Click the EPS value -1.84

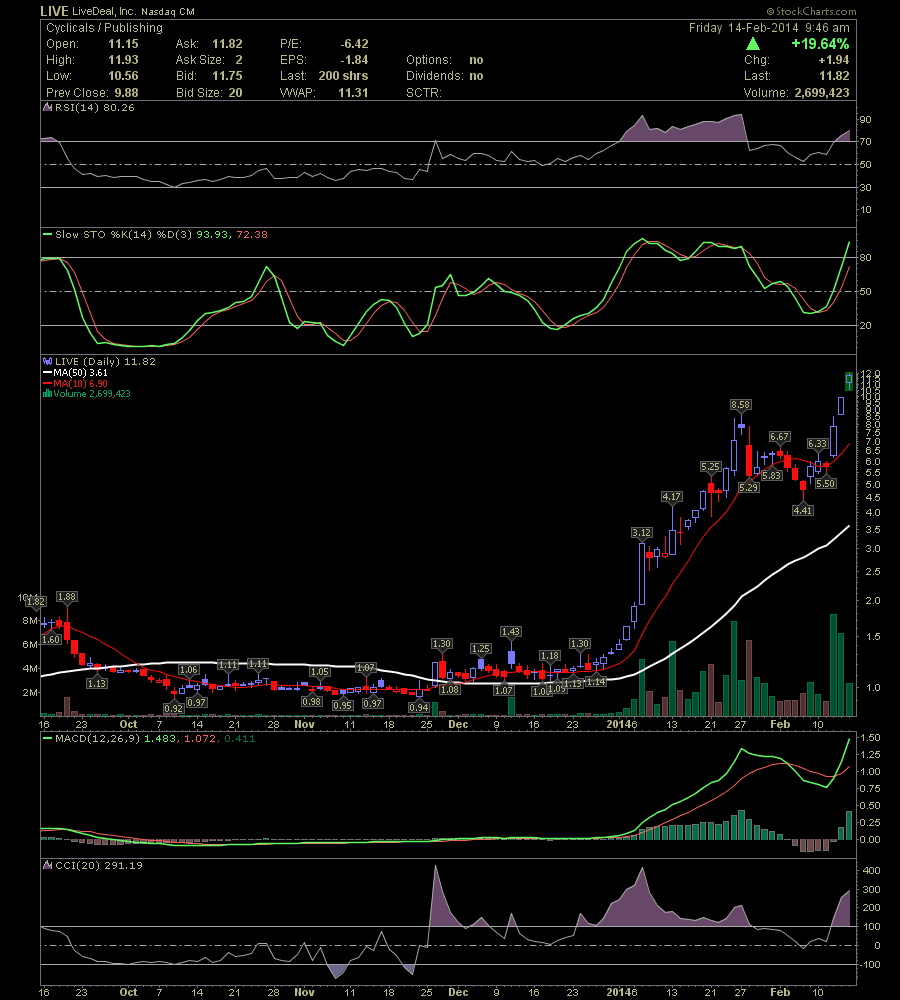coord(356,59)
